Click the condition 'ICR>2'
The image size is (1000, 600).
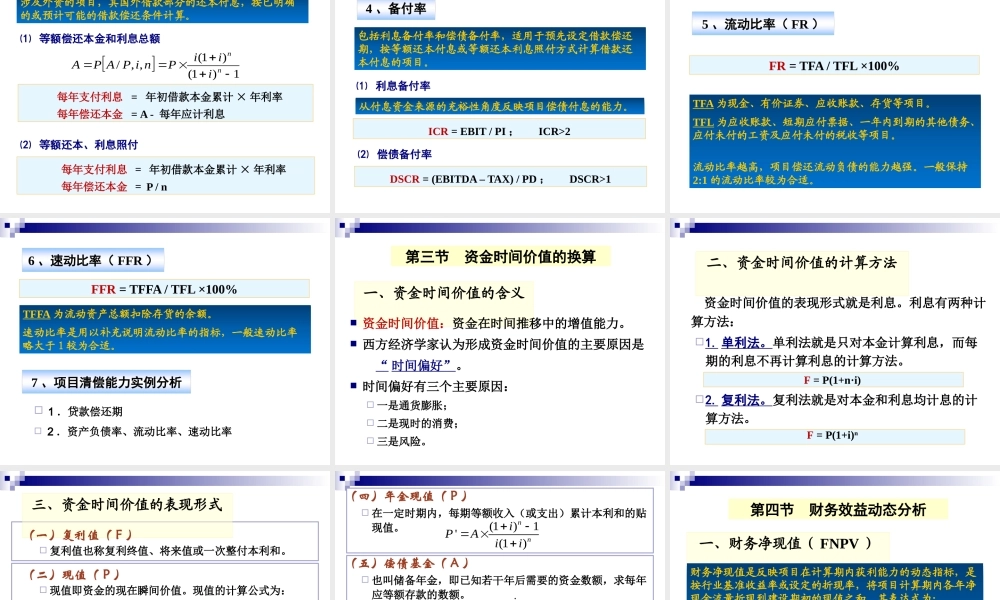555,131
